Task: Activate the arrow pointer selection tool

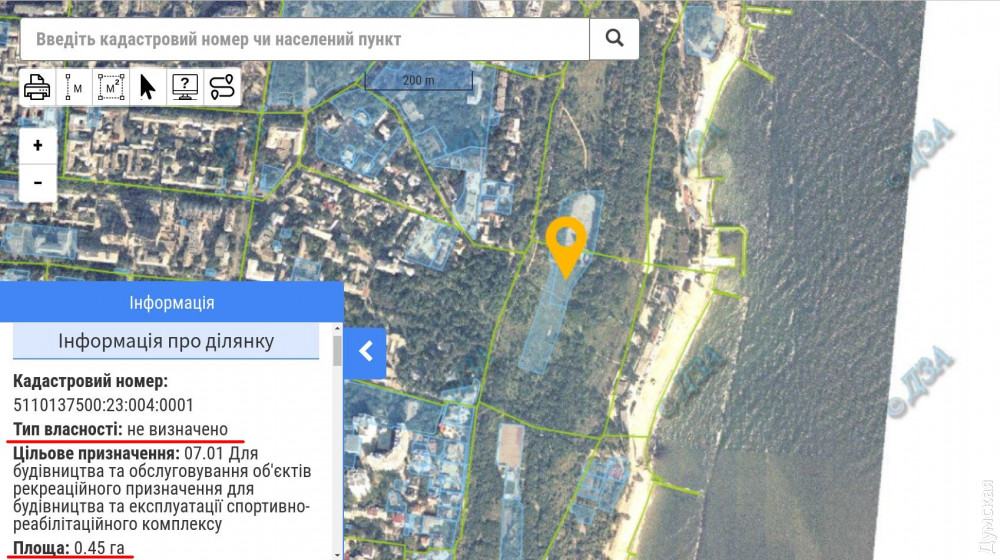Action: (x=147, y=86)
